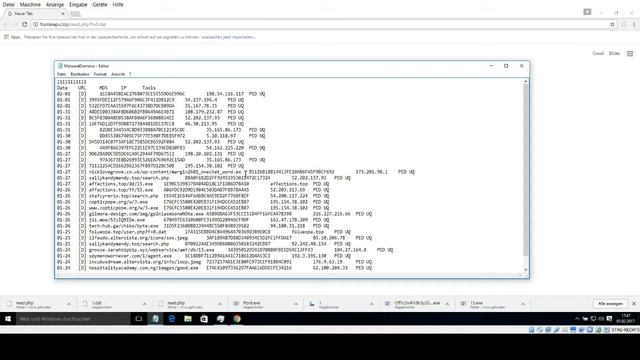Click Notepad scrollbar down arrow
This screenshot has width=640, height=360.
point(526,269)
